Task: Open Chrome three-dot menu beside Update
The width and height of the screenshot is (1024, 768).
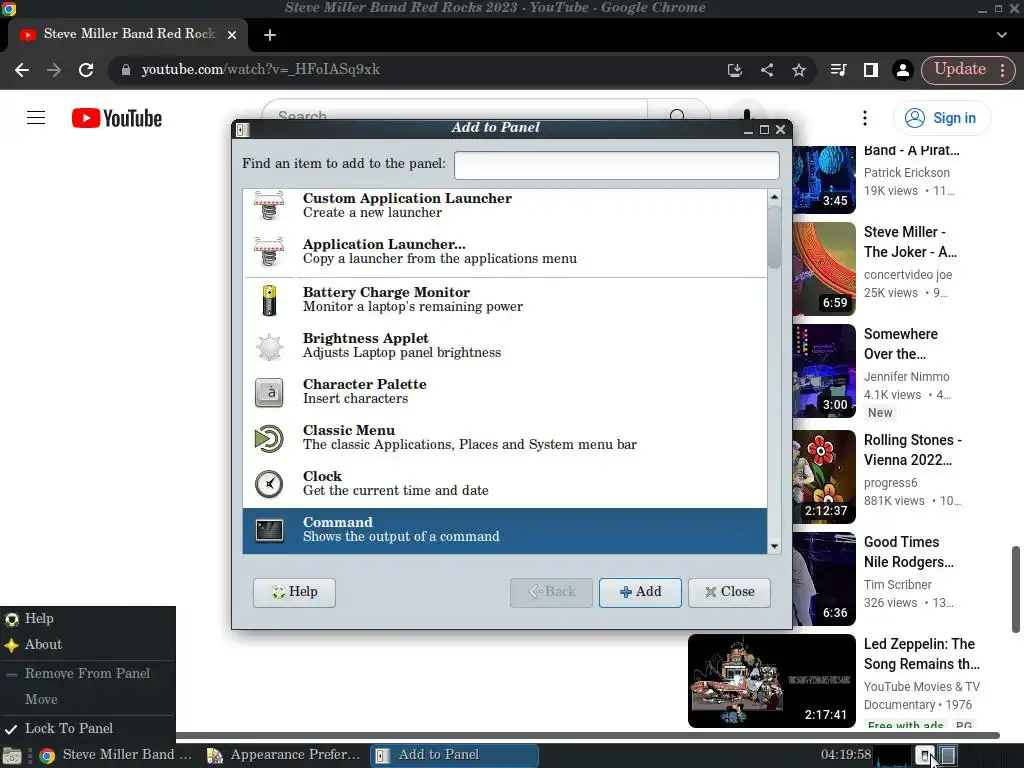Action: pos(1002,70)
